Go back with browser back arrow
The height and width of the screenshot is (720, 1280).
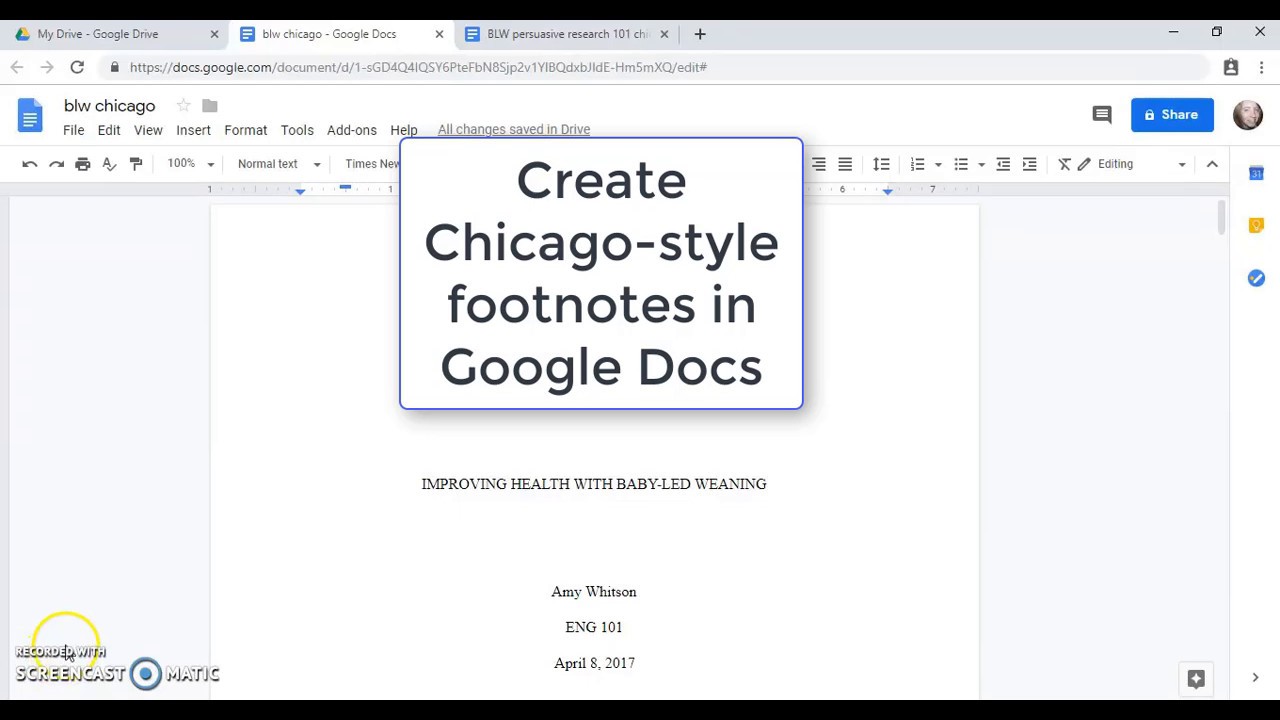point(17,67)
